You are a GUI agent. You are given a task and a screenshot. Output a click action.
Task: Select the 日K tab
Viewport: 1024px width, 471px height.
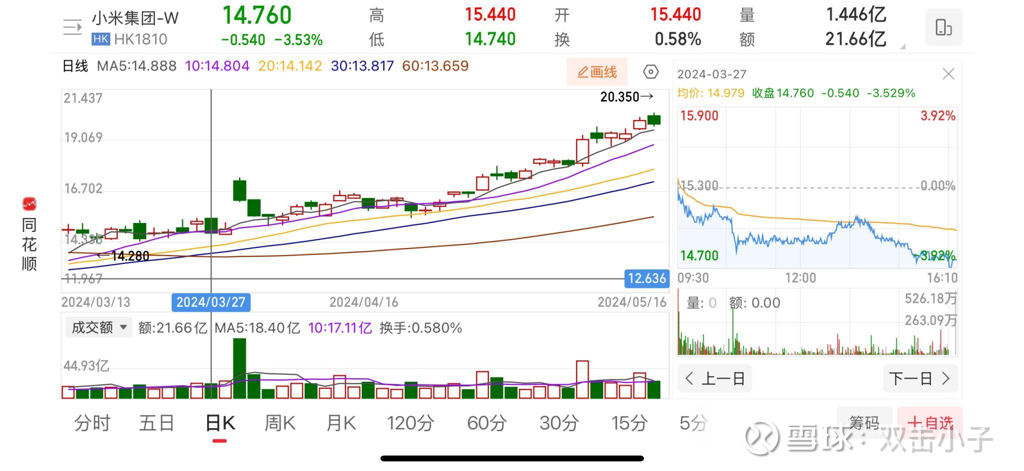219,423
